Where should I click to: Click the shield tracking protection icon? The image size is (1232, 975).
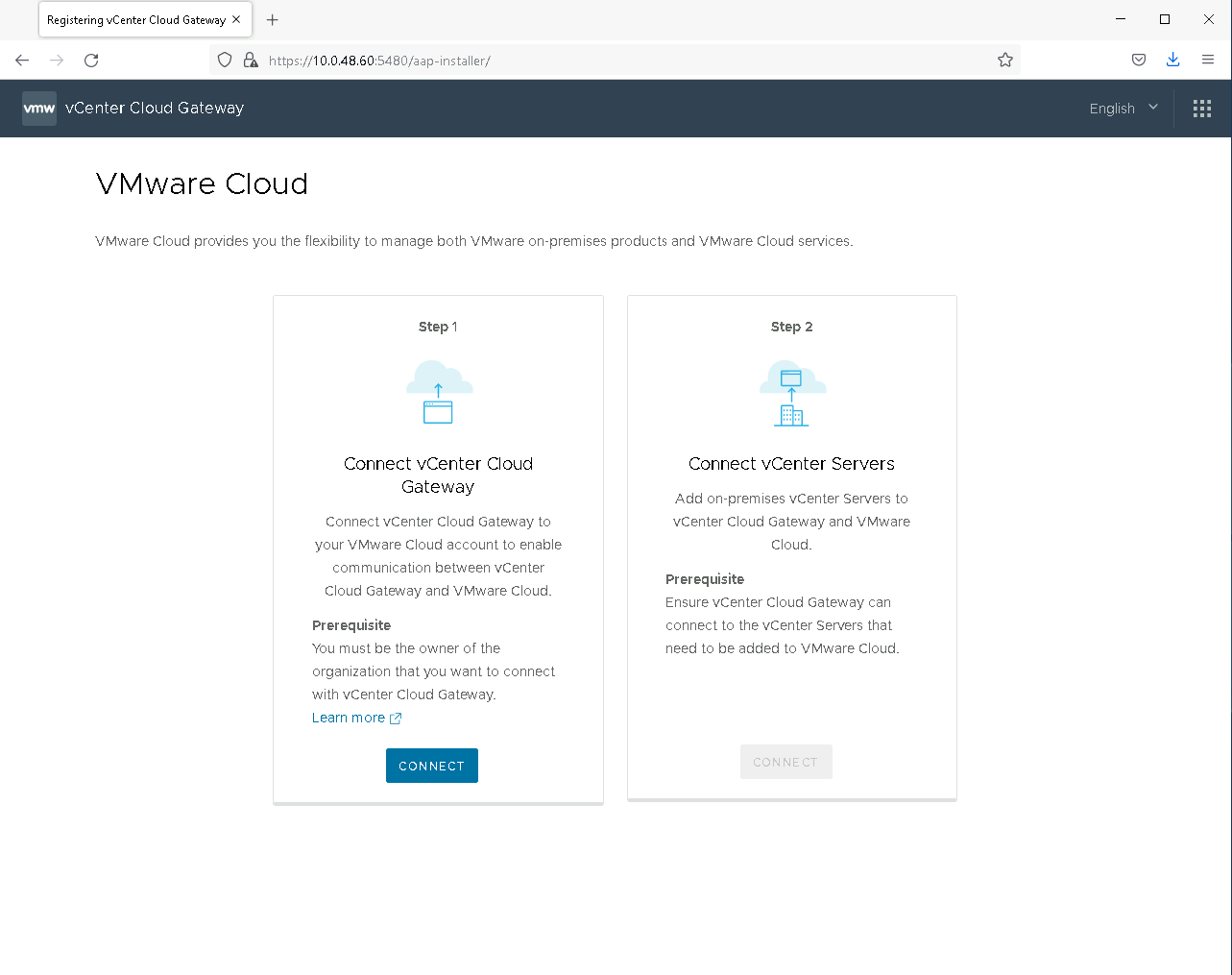tap(225, 61)
